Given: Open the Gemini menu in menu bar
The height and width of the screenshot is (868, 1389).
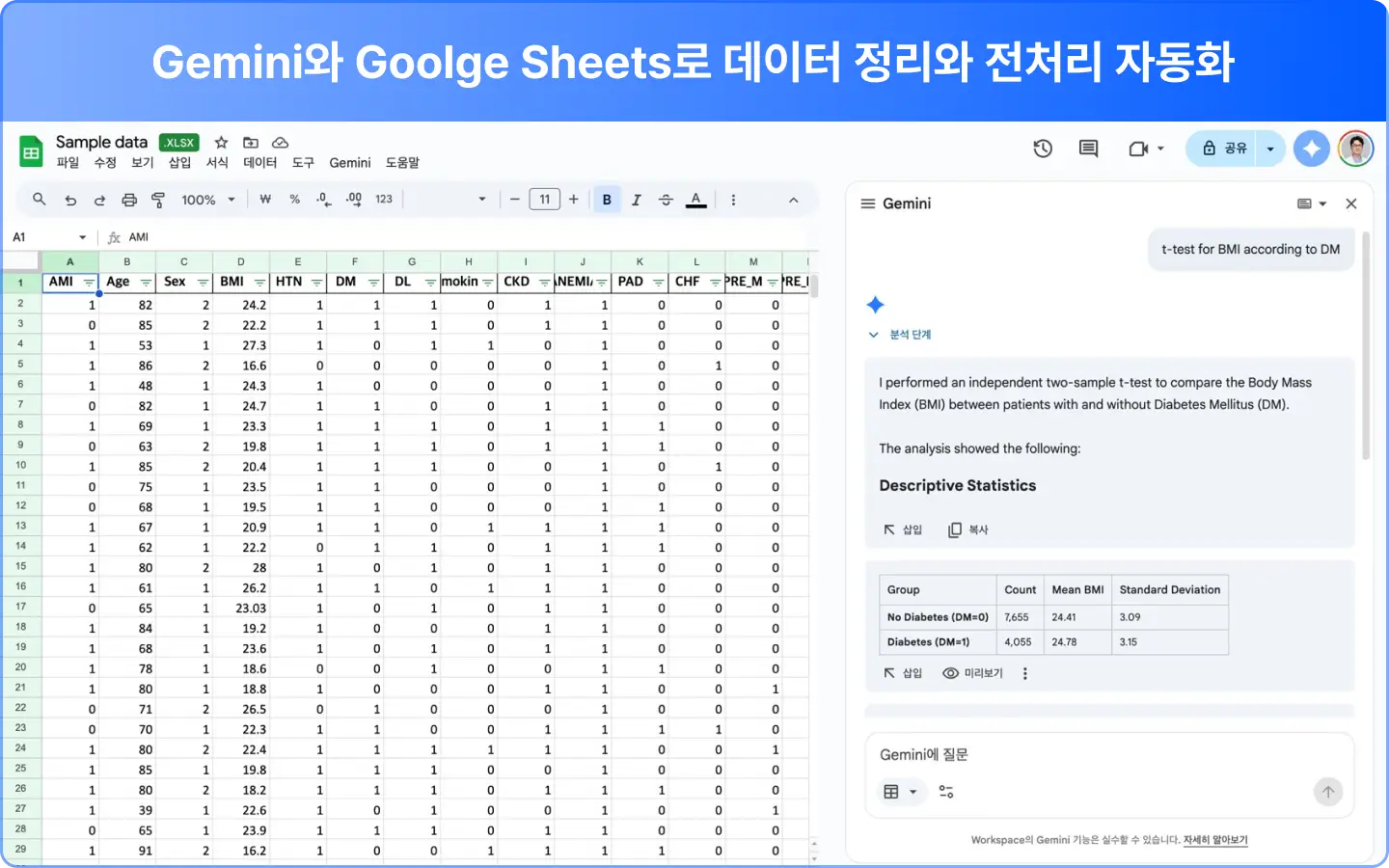Looking at the screenshot, I should (x=350, y=163).
